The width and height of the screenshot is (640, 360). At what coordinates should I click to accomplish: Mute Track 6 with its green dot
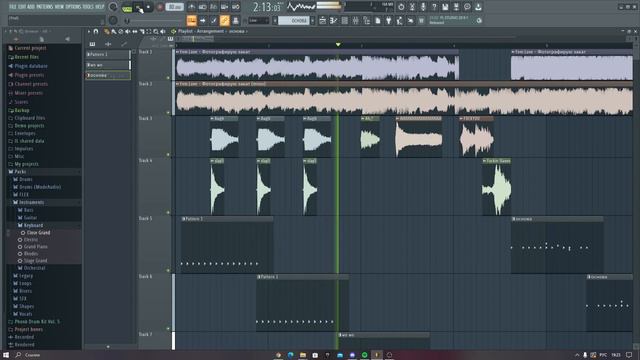coord(168,329)
